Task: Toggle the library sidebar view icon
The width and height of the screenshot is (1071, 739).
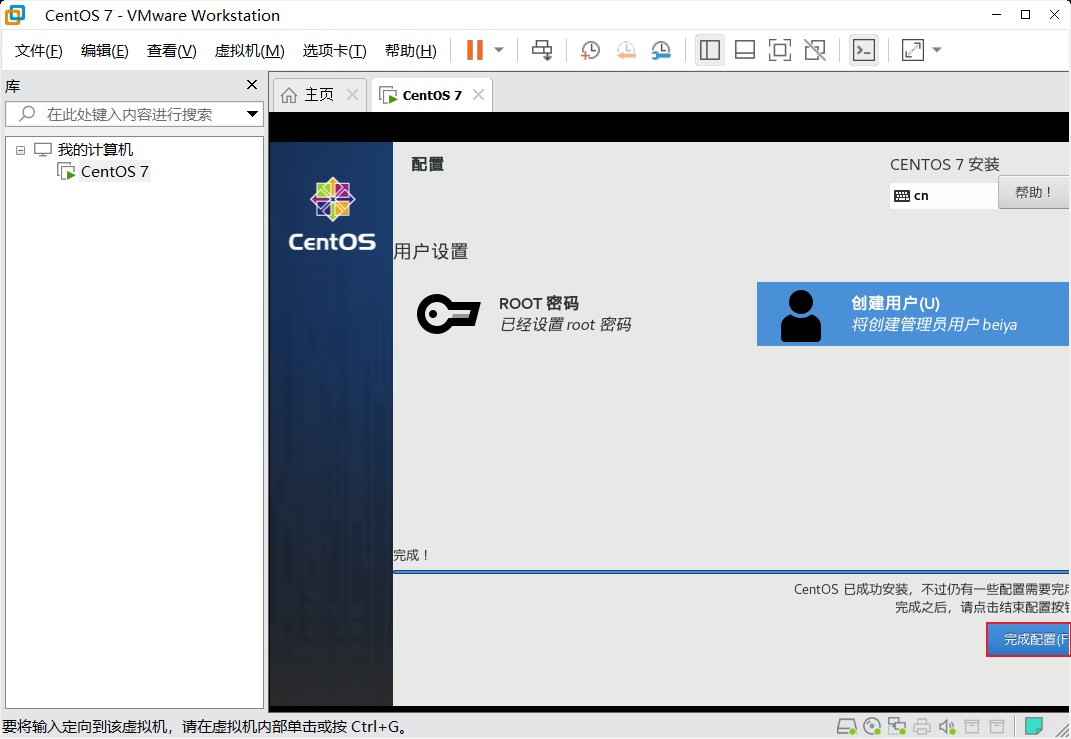Action: [x=710, y=50]
